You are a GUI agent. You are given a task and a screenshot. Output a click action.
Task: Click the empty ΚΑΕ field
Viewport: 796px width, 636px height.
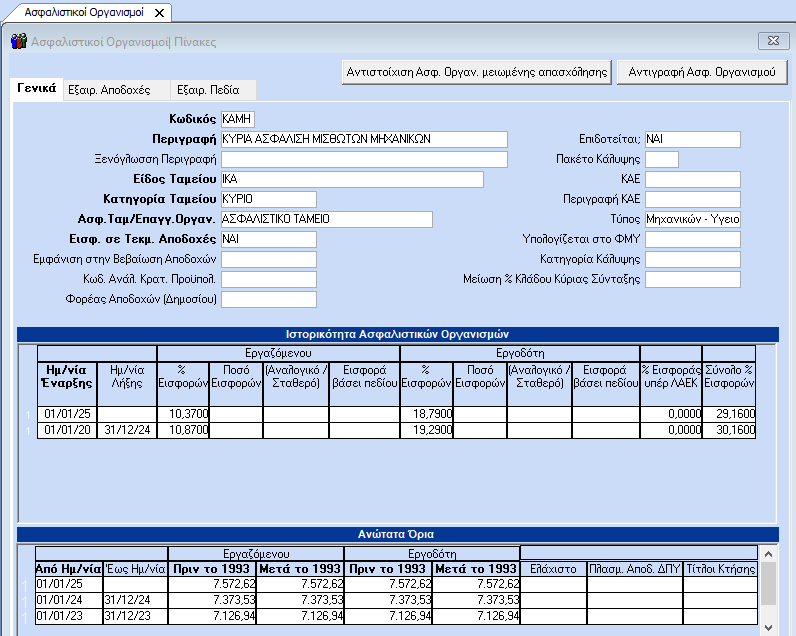692,179
